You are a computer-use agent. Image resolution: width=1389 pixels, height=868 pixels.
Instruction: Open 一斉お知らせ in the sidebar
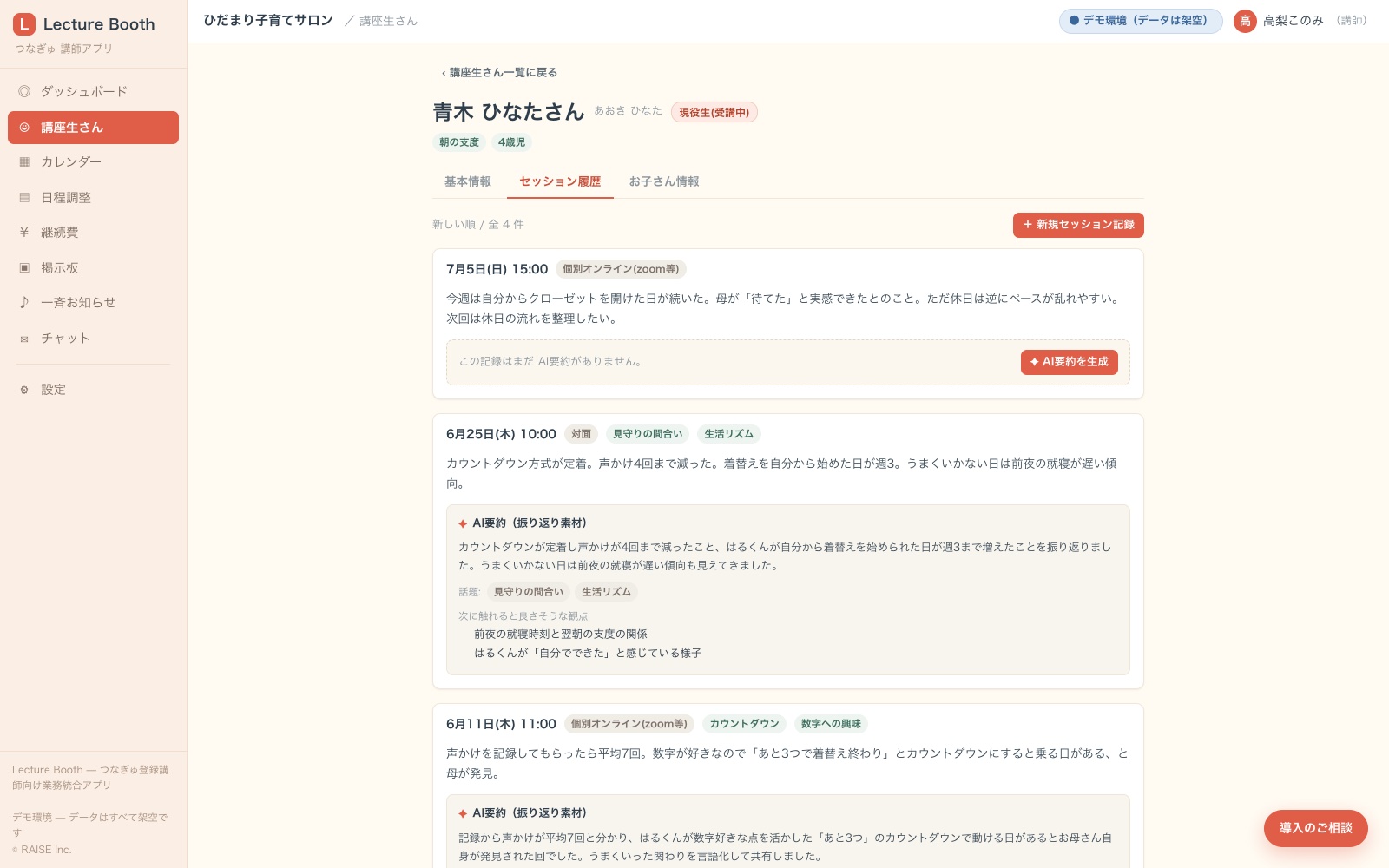93,302
